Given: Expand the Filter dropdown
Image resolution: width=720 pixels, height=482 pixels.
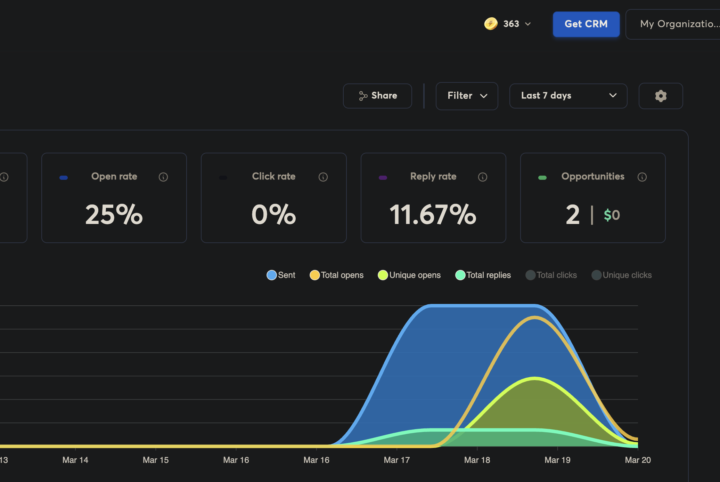Looking at the screenshot, I should click(x=467, y=96).
